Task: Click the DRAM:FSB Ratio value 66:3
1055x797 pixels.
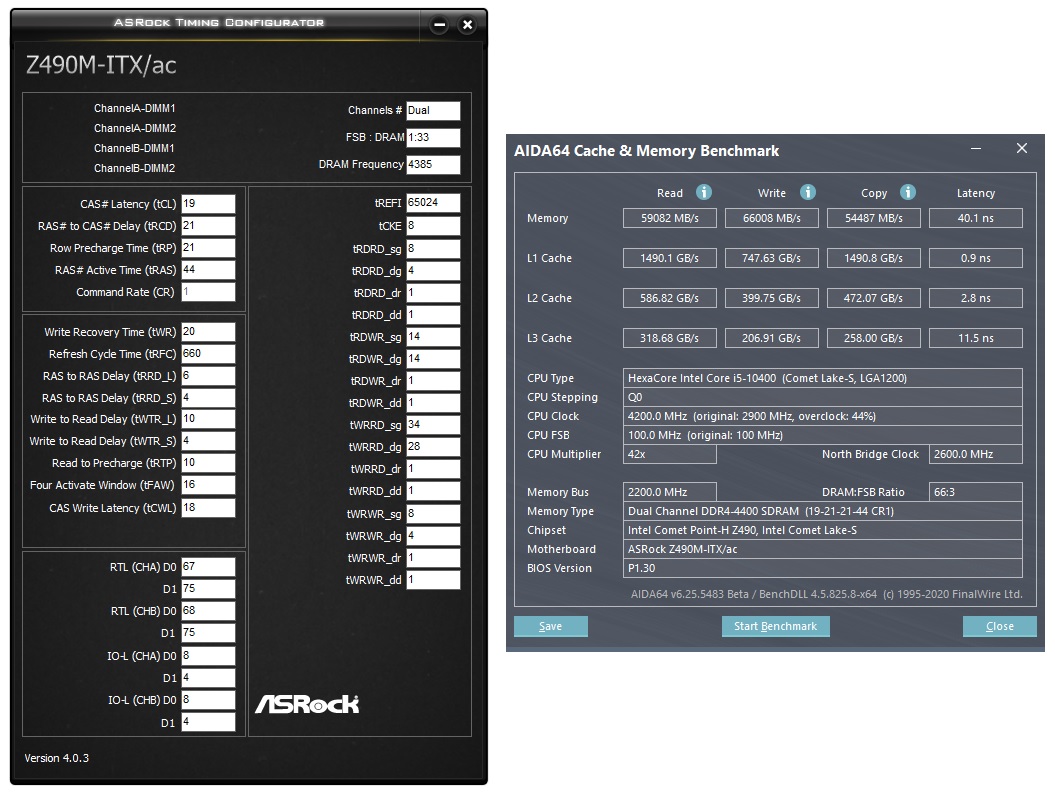Action: tap(976, 492)
